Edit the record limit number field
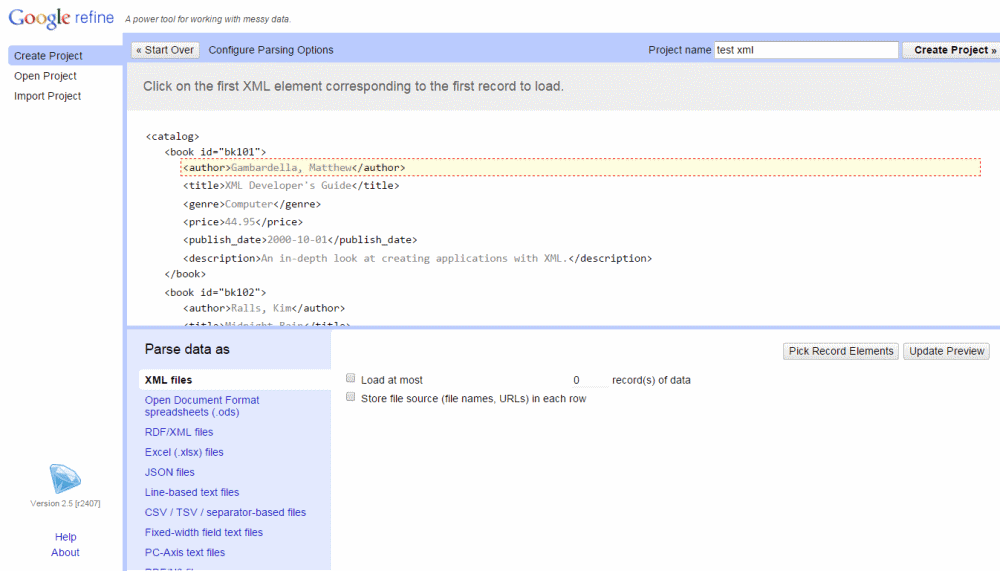The image size is (1000, 571). (590, 380)
